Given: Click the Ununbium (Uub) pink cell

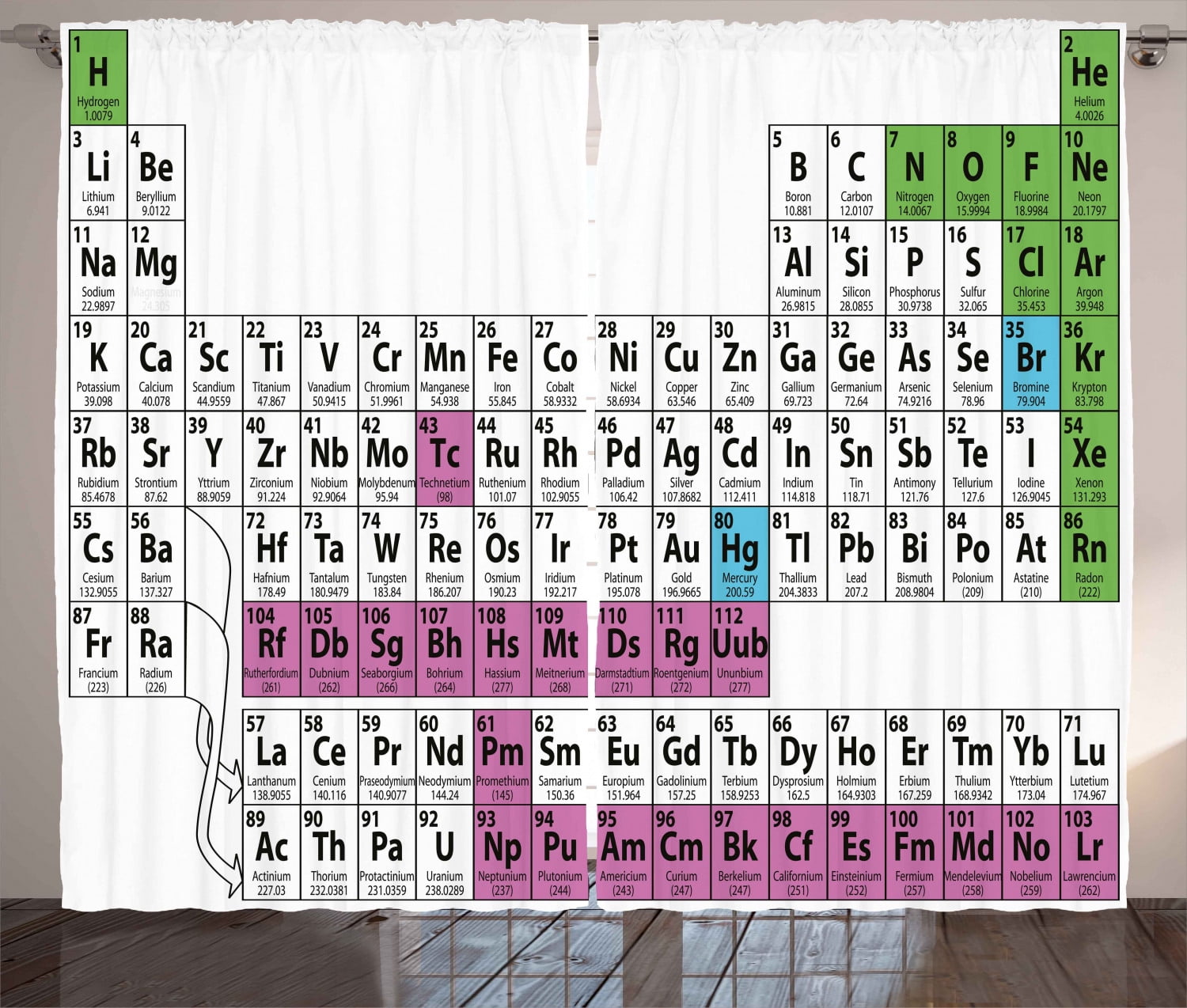Looking at the screenshot, I should pos(740,649).
